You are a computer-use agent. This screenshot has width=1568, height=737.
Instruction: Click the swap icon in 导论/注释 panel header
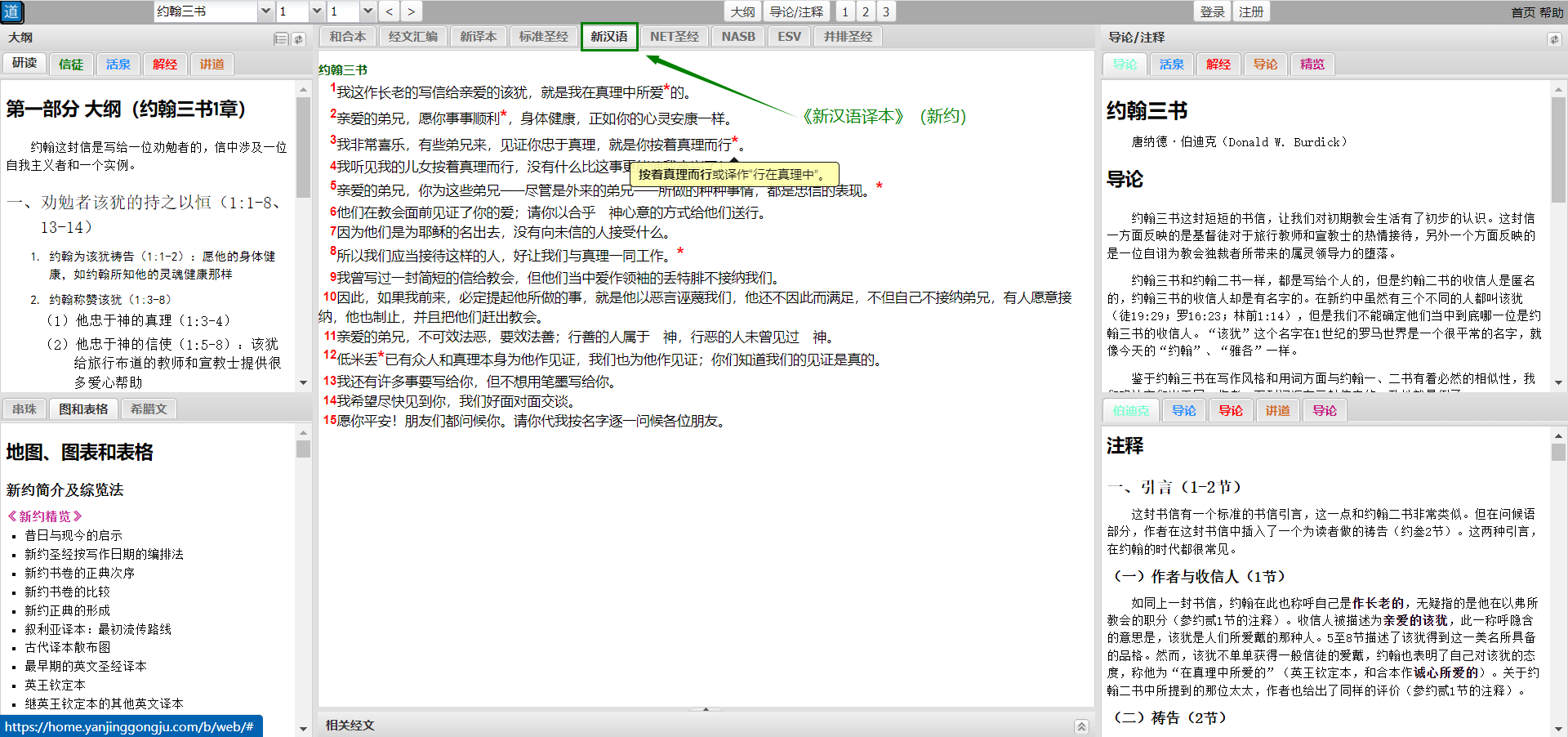[1553, 39]
